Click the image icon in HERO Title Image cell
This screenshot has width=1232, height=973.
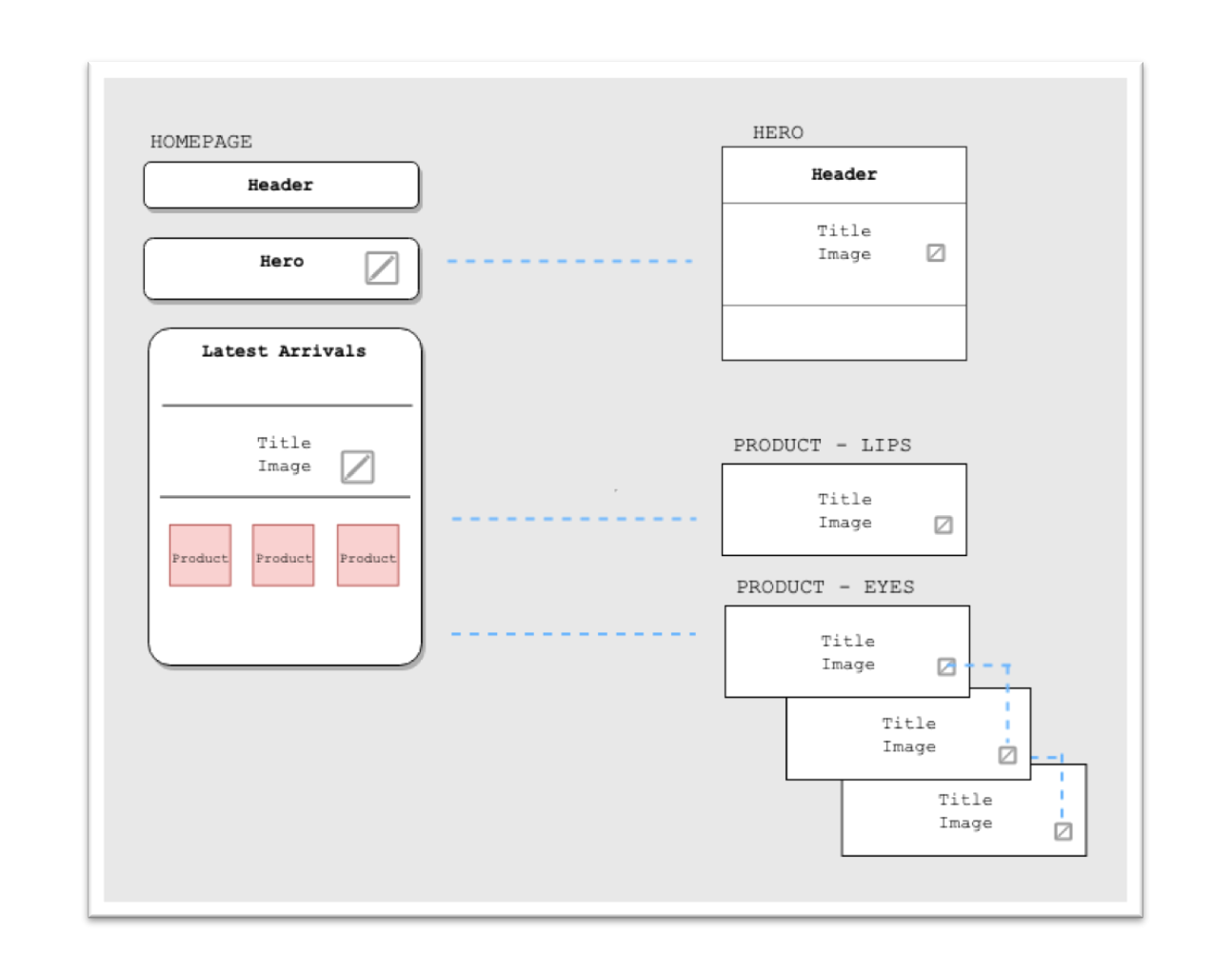936,253
